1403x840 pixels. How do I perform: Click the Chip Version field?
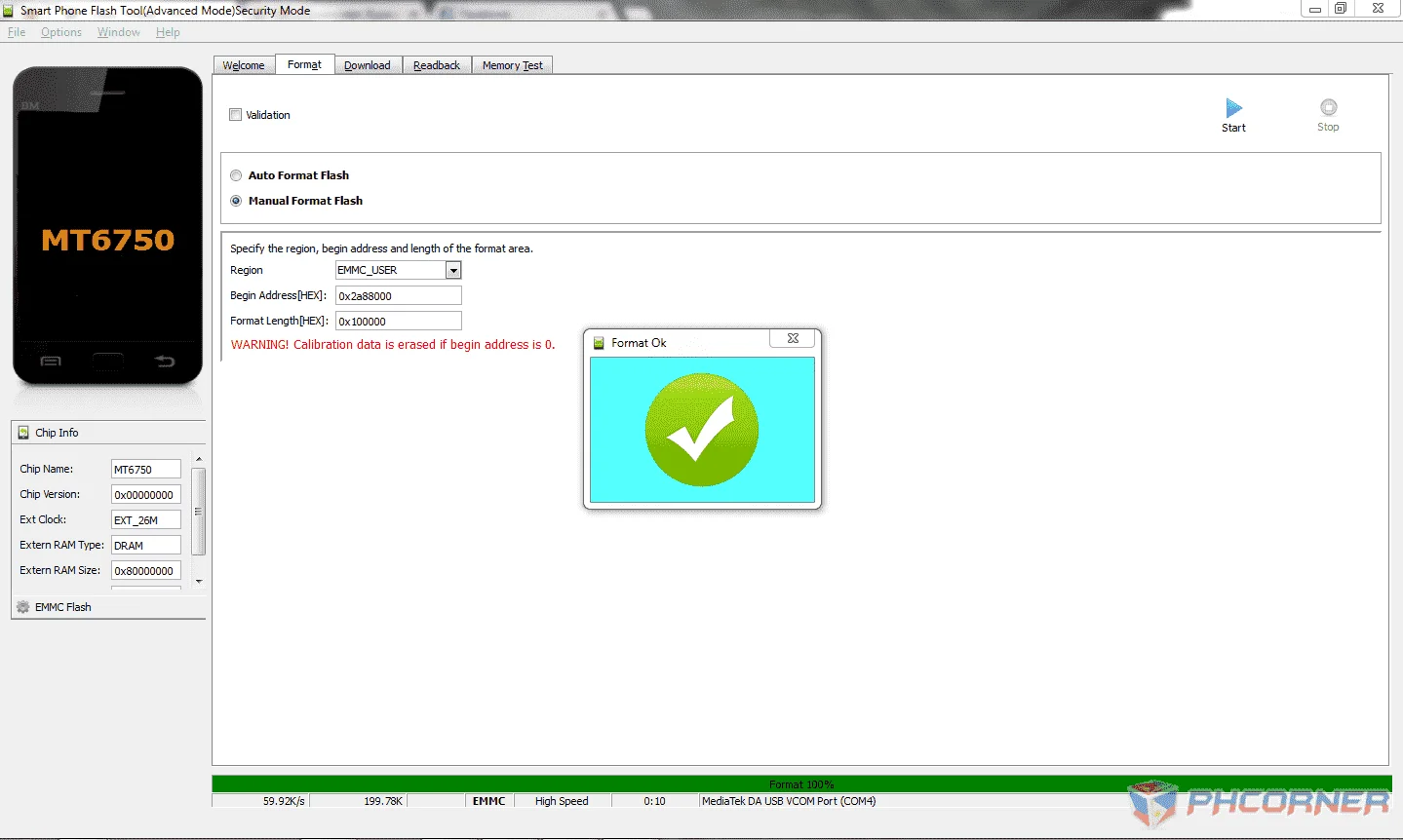coord(146,494)
